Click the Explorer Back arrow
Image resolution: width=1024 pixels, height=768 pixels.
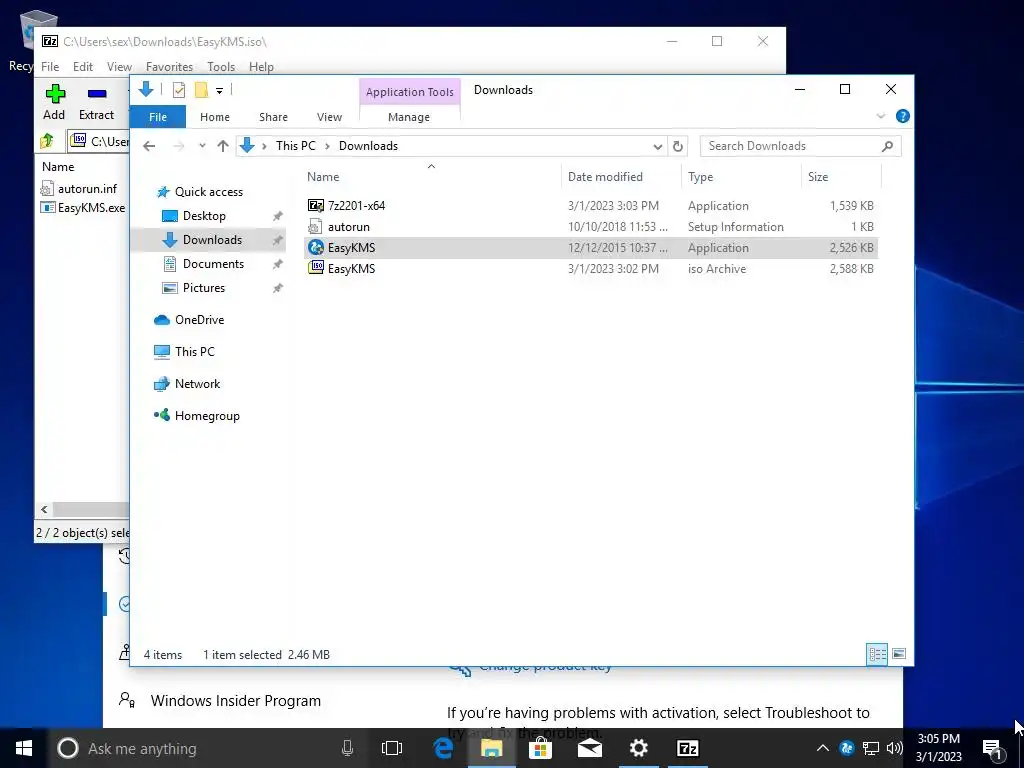(x=149, y=146)
